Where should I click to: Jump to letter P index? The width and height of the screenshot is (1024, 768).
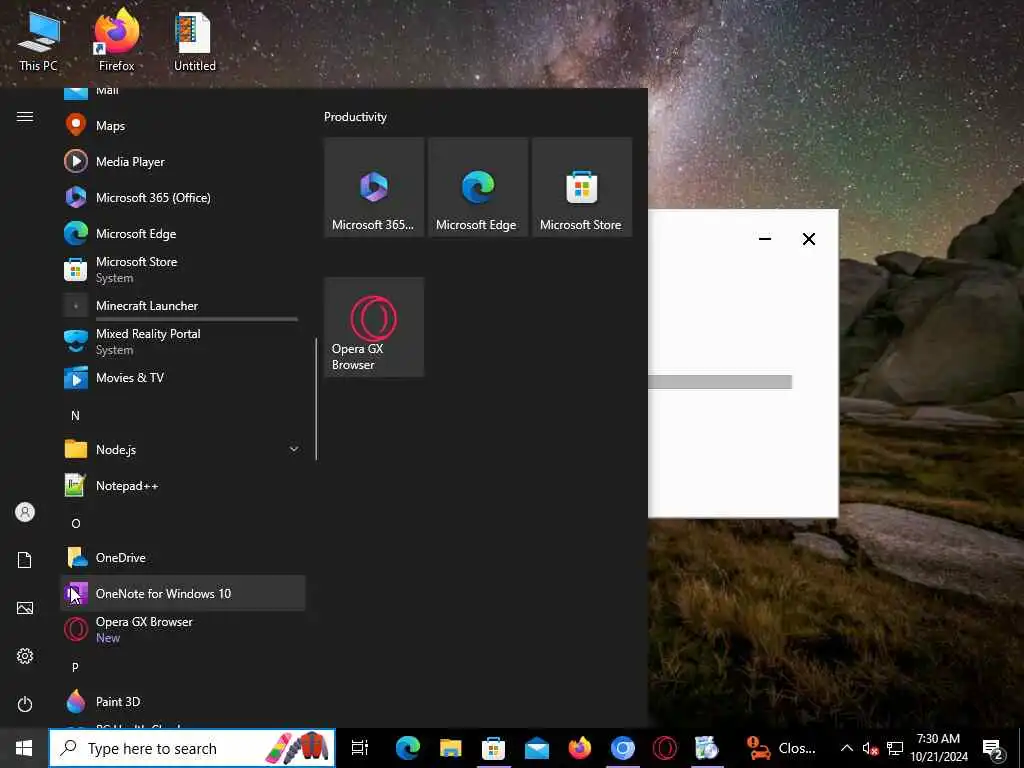(75, 667)
